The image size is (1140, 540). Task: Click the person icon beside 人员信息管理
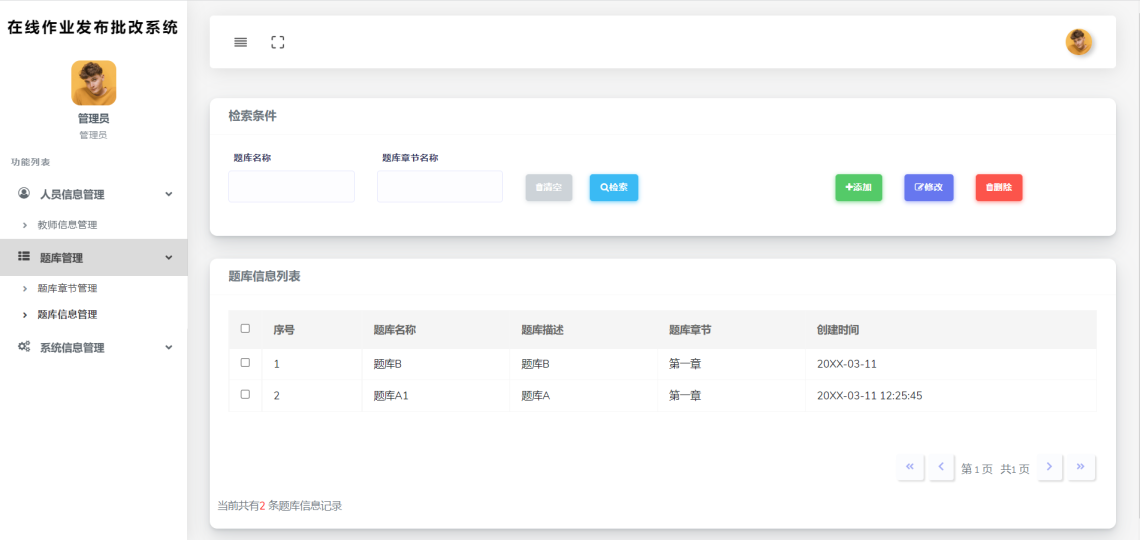click(x=24, y=193)
